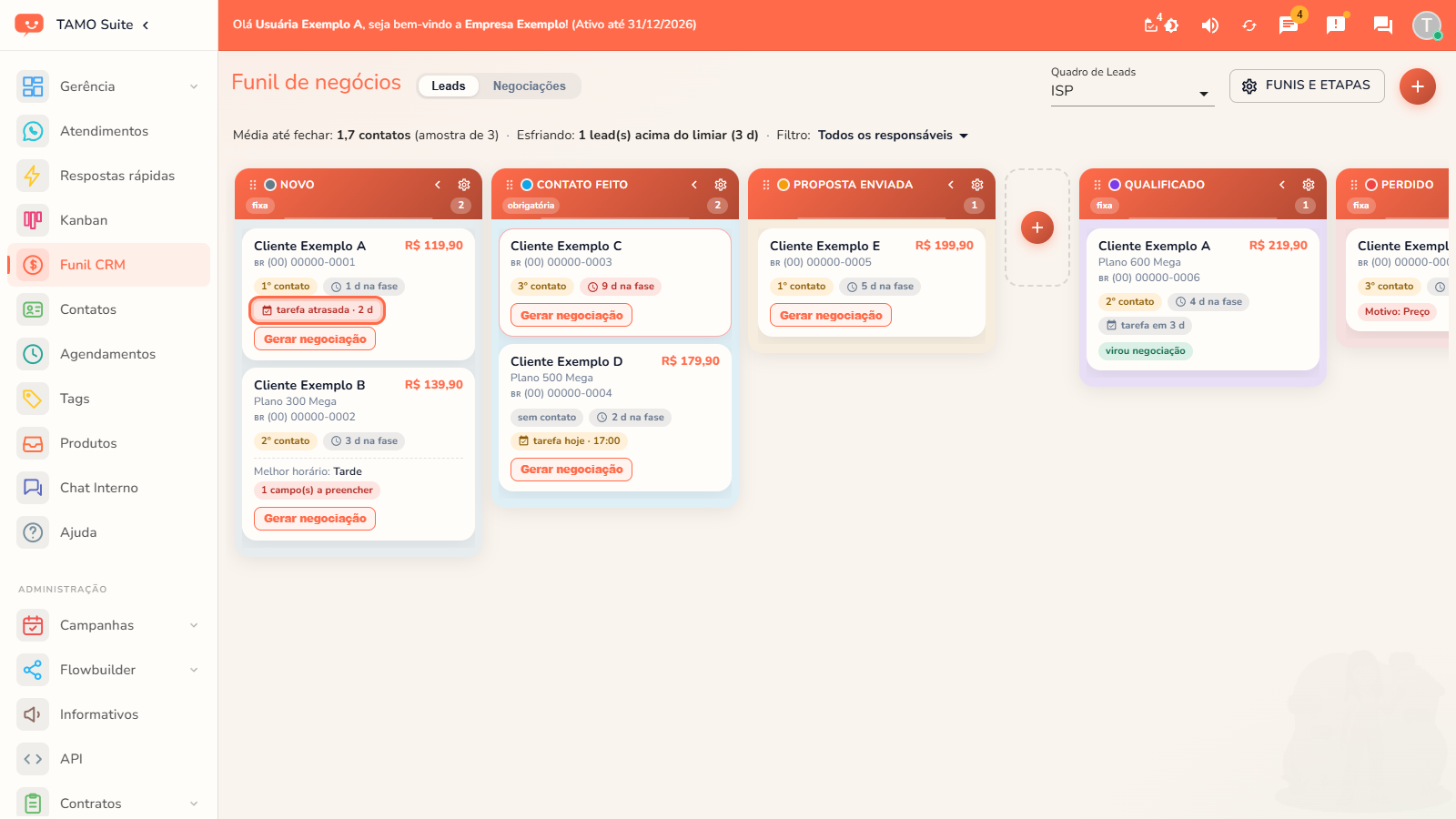Screen dimensions: 1456x819
Task: Grab the NOVO column drag handle
Action: (x=253, y=185)
